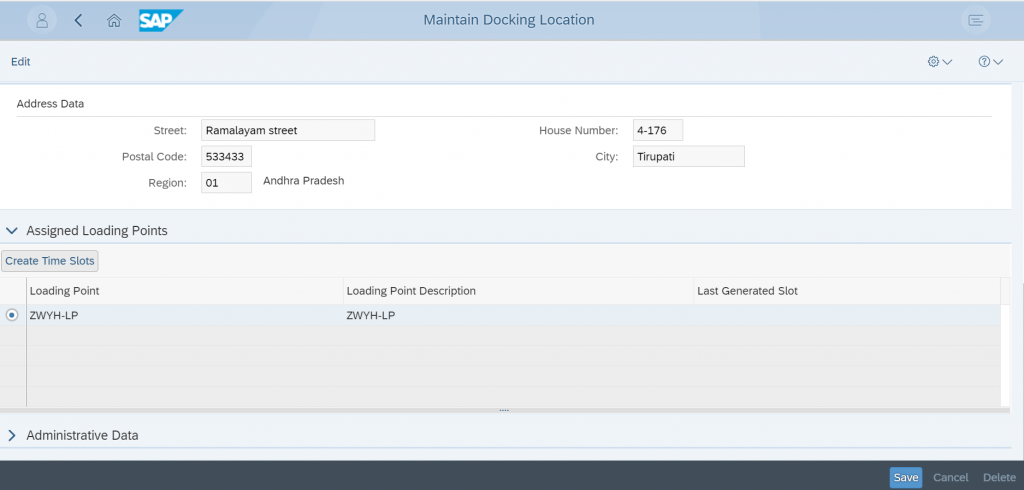Screen dimensions: 1024x490
Task: Click the Street input field
Action: [x=288, y=130]
